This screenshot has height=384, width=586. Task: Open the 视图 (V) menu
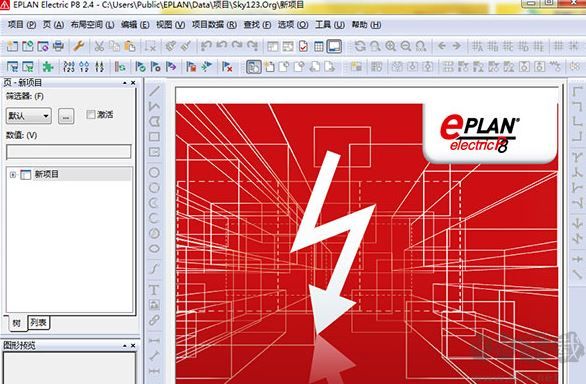pyautogui.click(x=170, y=25)
